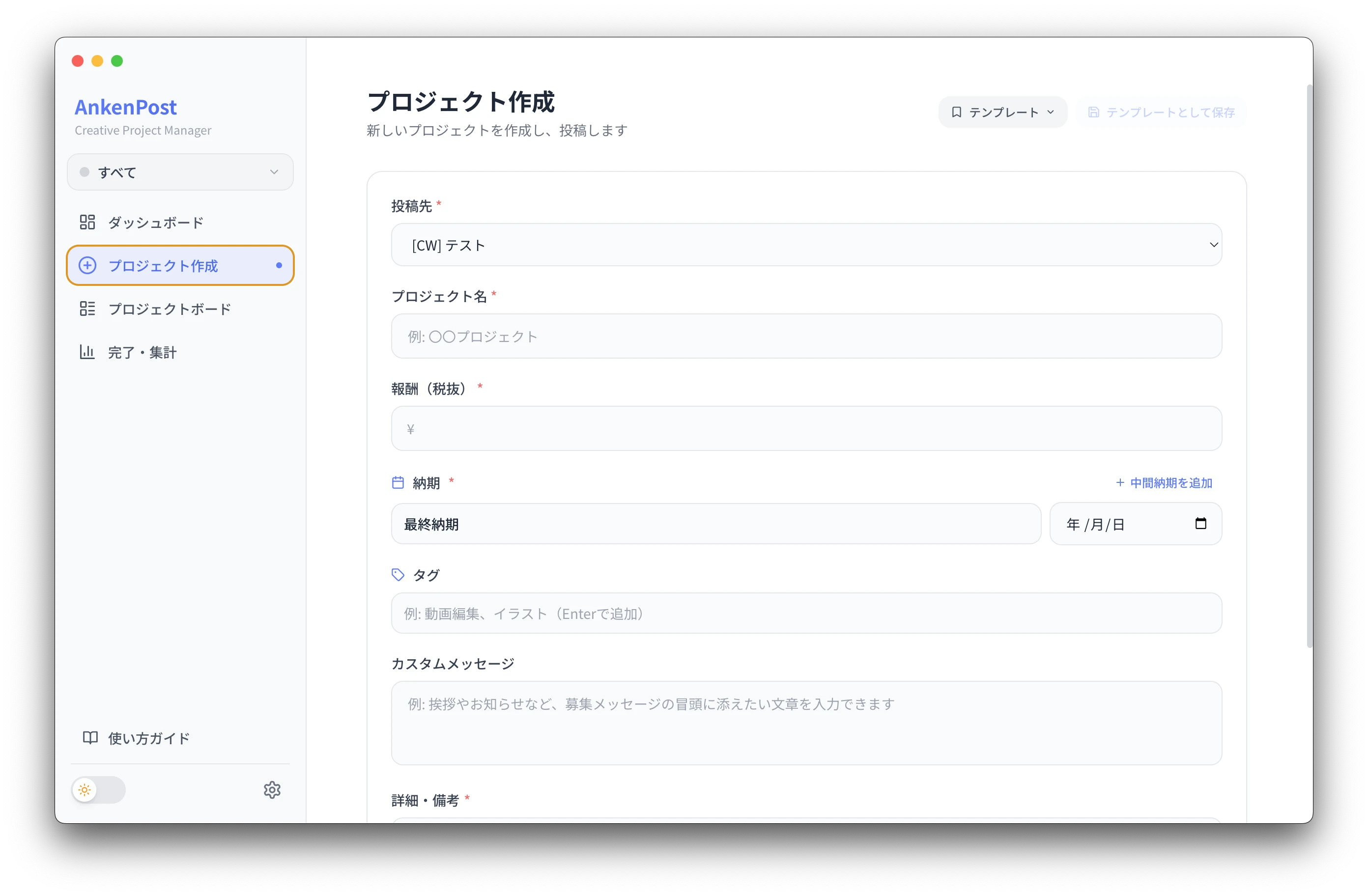This screenshot has height=896, width=1368.
Task: Click the 年/月/日 date field
Action: (x=1135, y=524)
